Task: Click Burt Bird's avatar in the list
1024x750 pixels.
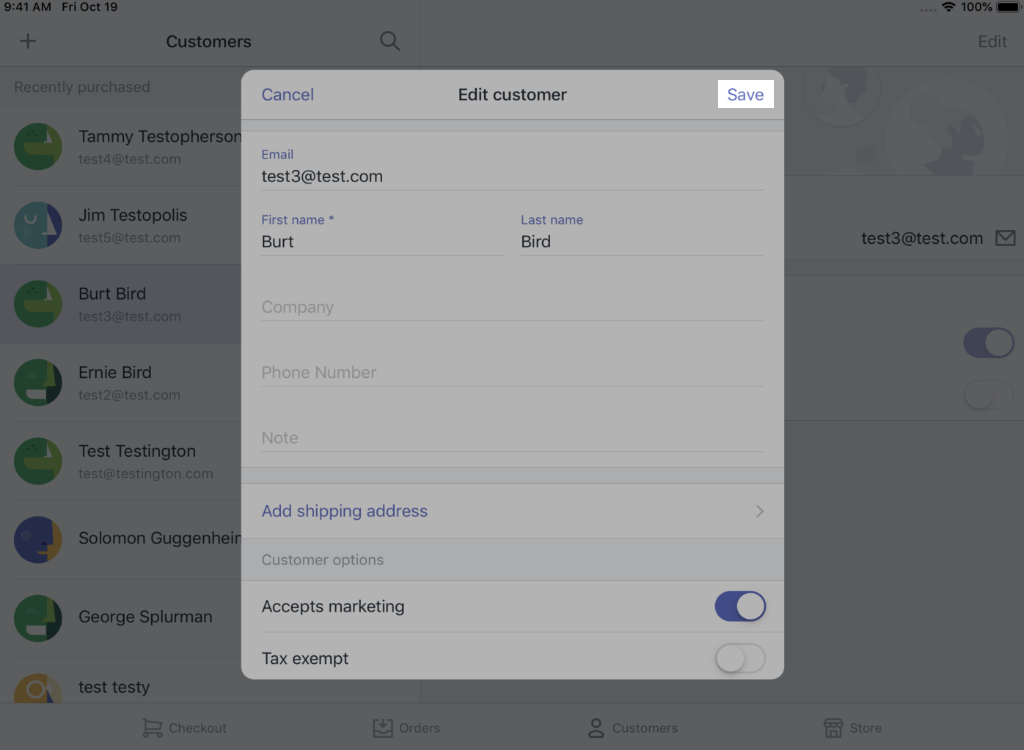Action: (38, 304)
